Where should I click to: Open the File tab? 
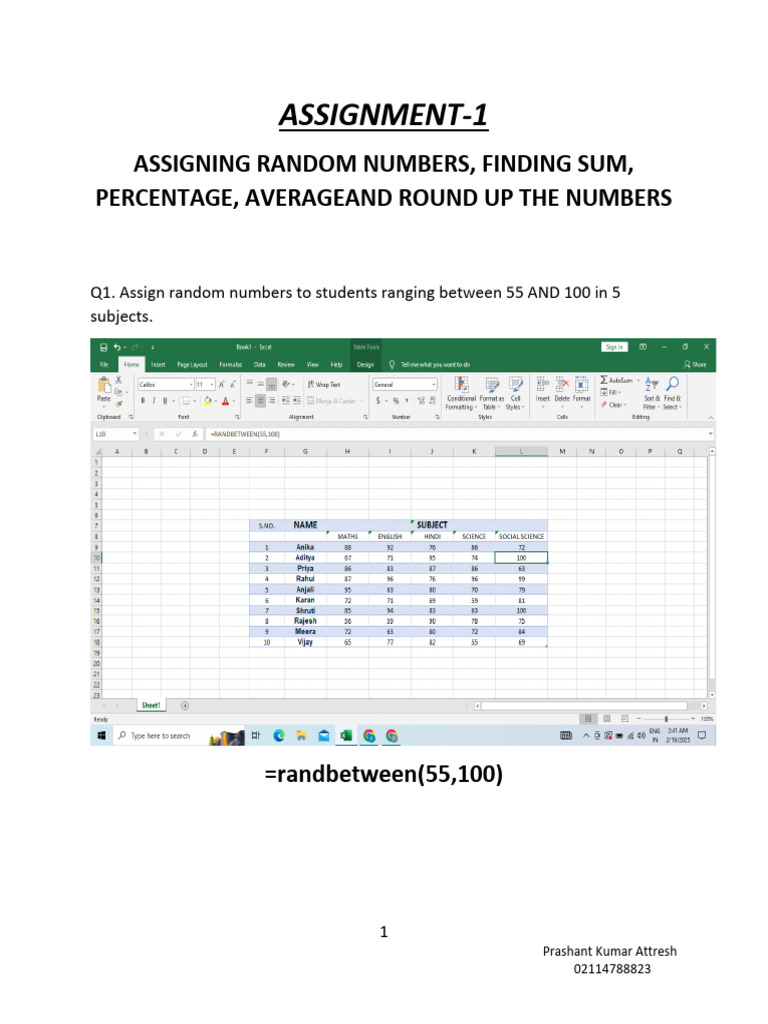click(104, 364)
